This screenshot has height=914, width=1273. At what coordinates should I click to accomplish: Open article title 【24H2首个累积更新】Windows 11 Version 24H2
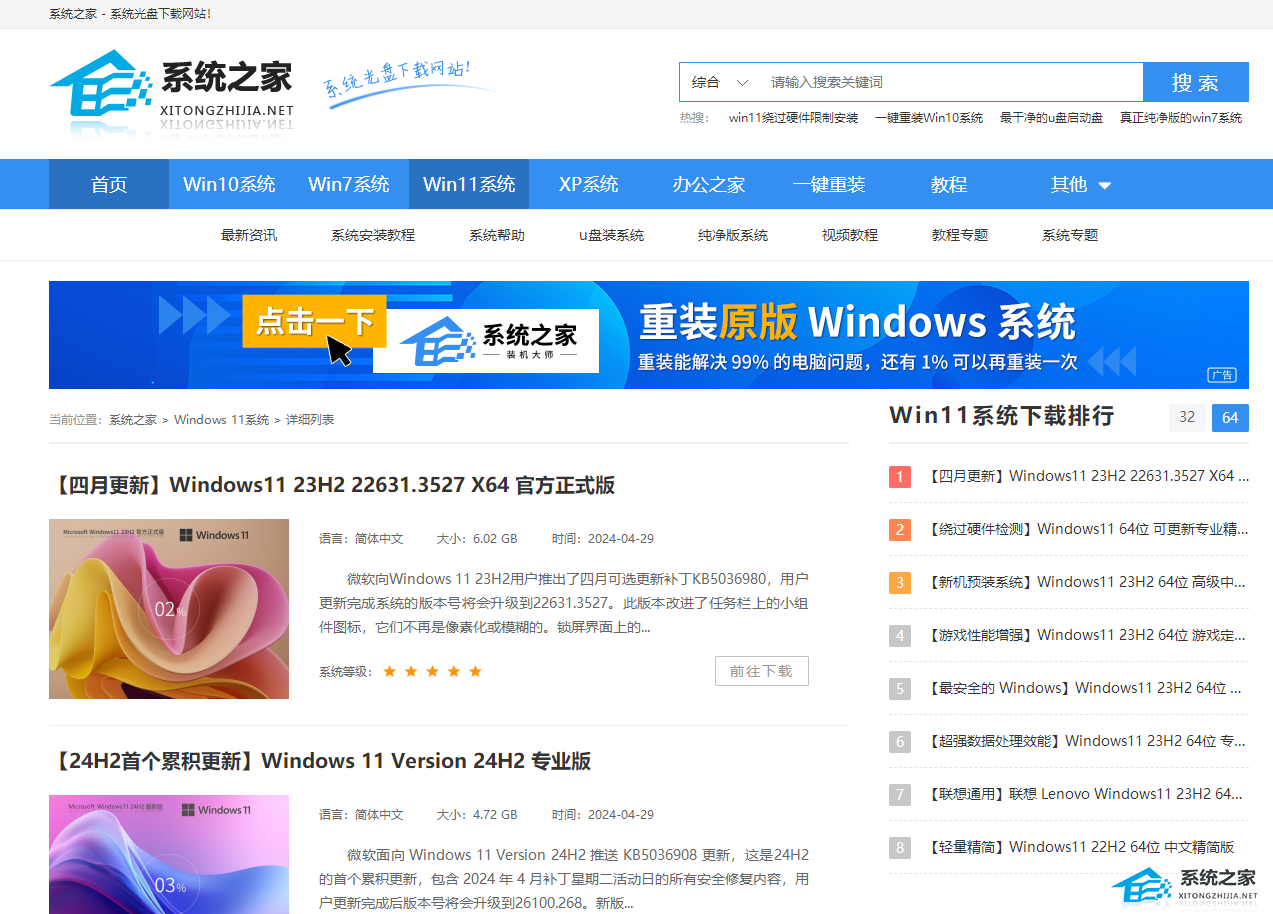pyautogui.click(x=320, y=761)
